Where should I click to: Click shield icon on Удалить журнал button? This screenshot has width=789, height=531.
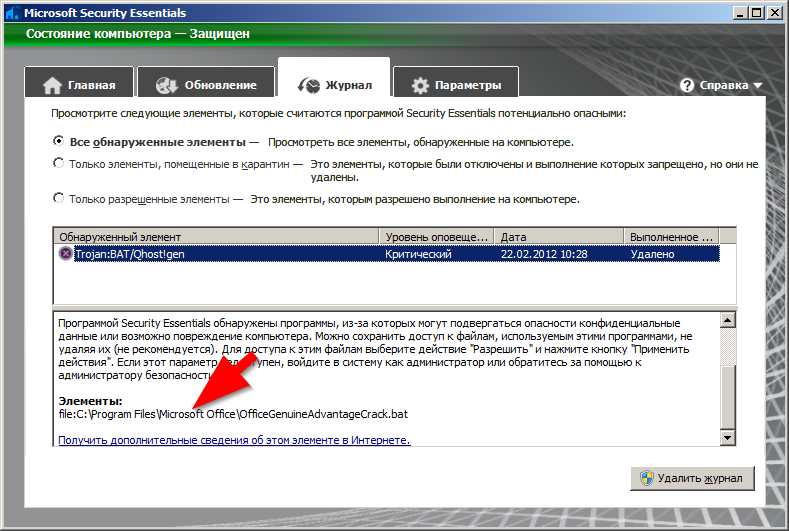[647, 478]
